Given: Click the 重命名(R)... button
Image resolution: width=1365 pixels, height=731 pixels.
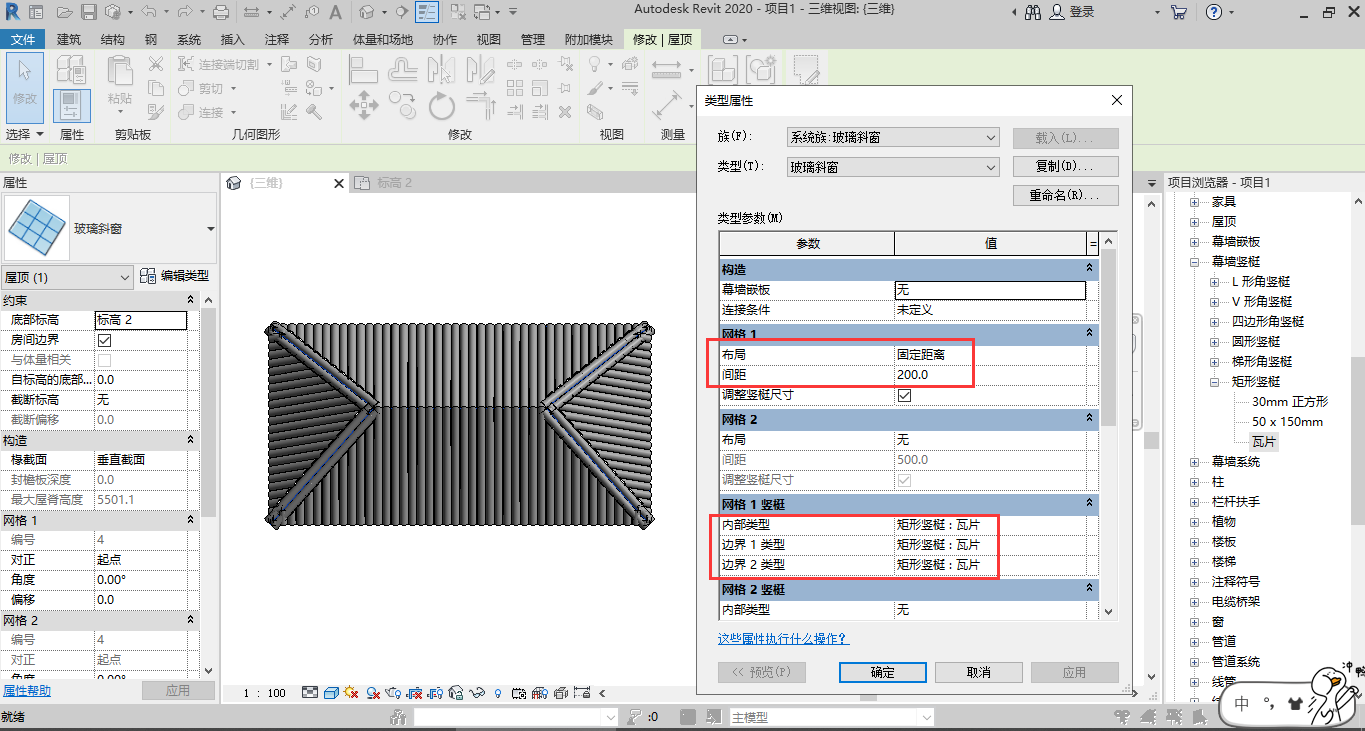Looking at the screenshot, I should pyautogui.click(x=1066, y=196).
